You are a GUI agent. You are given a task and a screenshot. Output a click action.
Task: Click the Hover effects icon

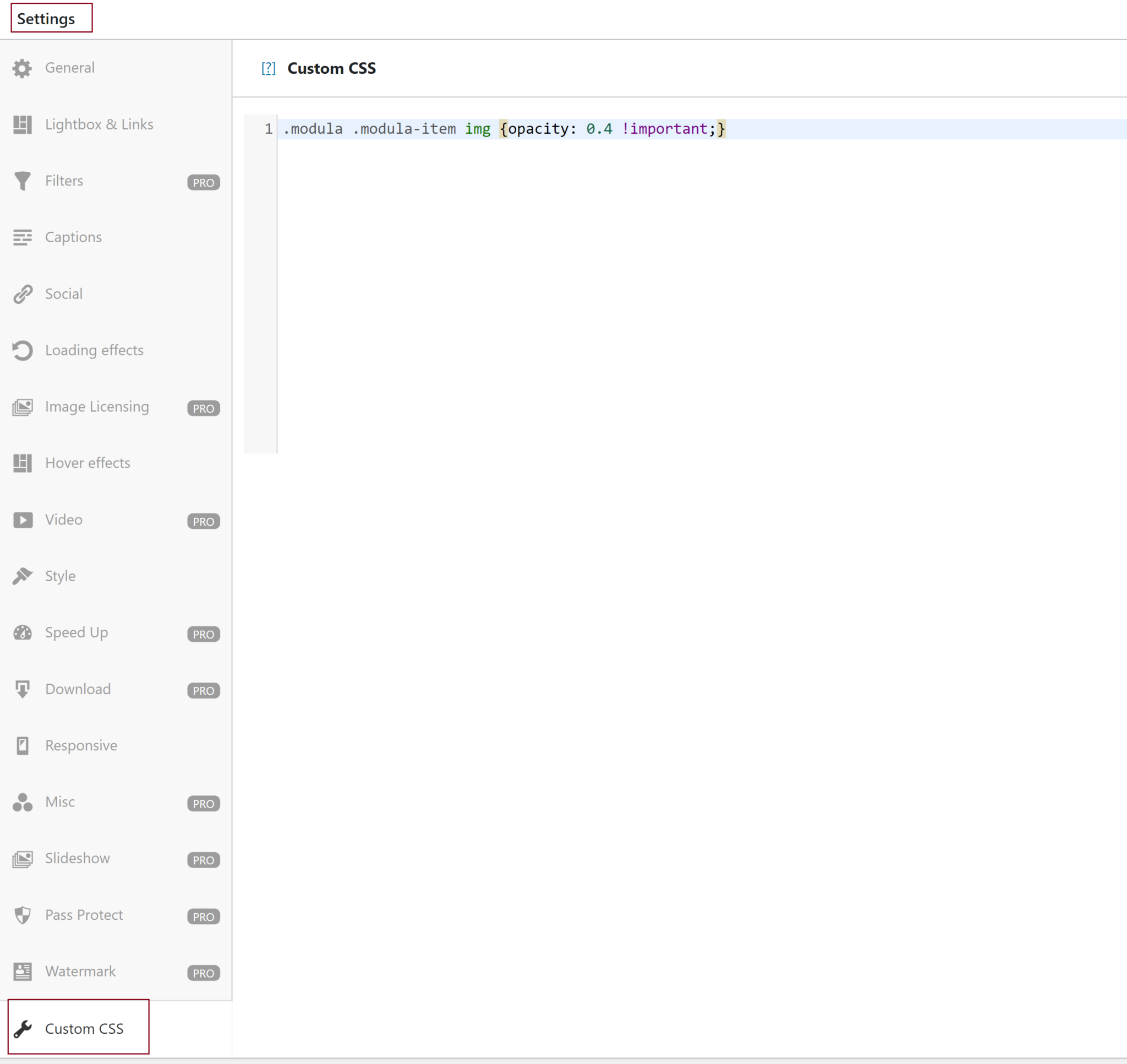(x=22, y=463)
